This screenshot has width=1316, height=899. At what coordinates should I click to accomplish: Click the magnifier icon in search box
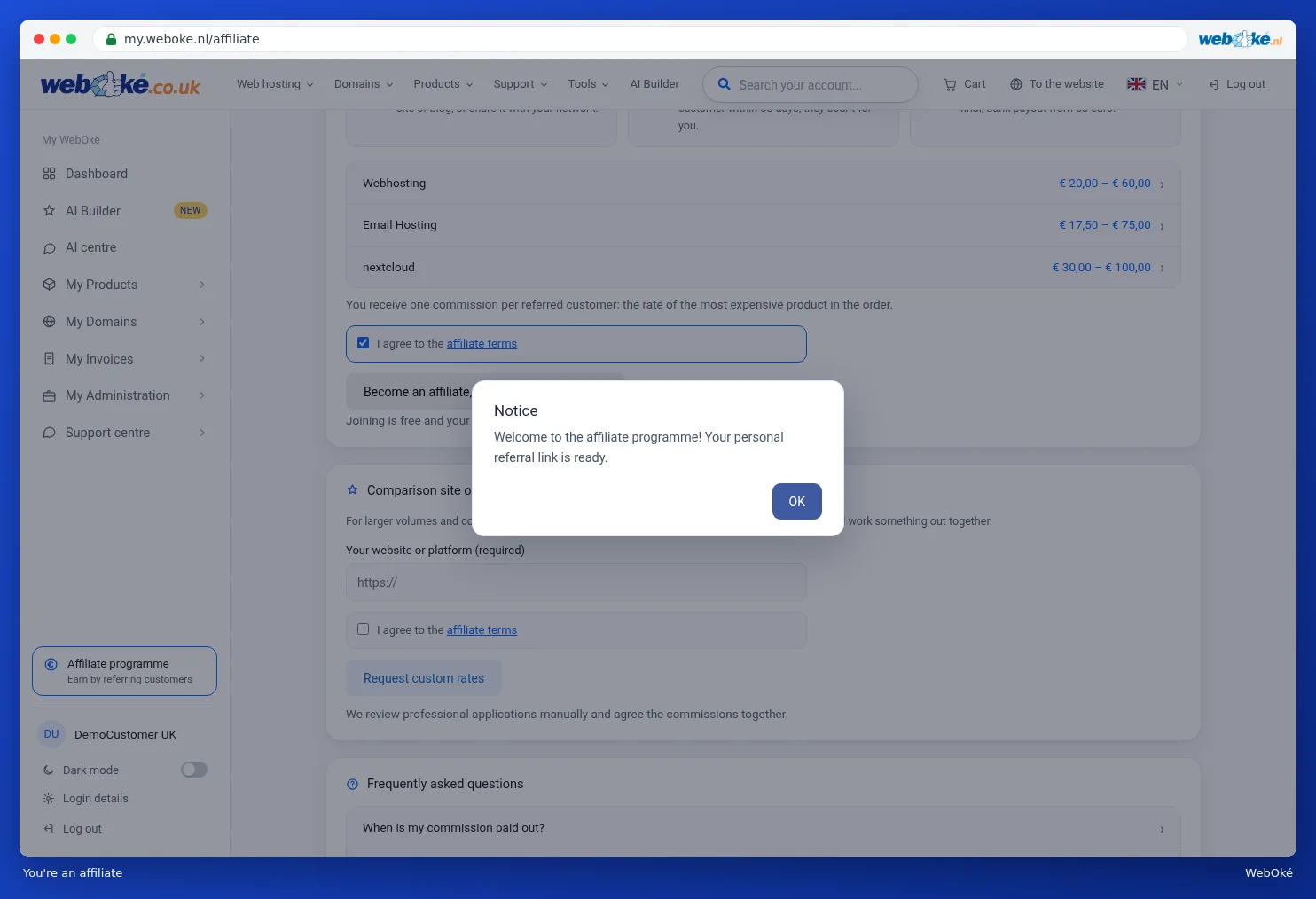pyautogui.click(x=724, y=84)
